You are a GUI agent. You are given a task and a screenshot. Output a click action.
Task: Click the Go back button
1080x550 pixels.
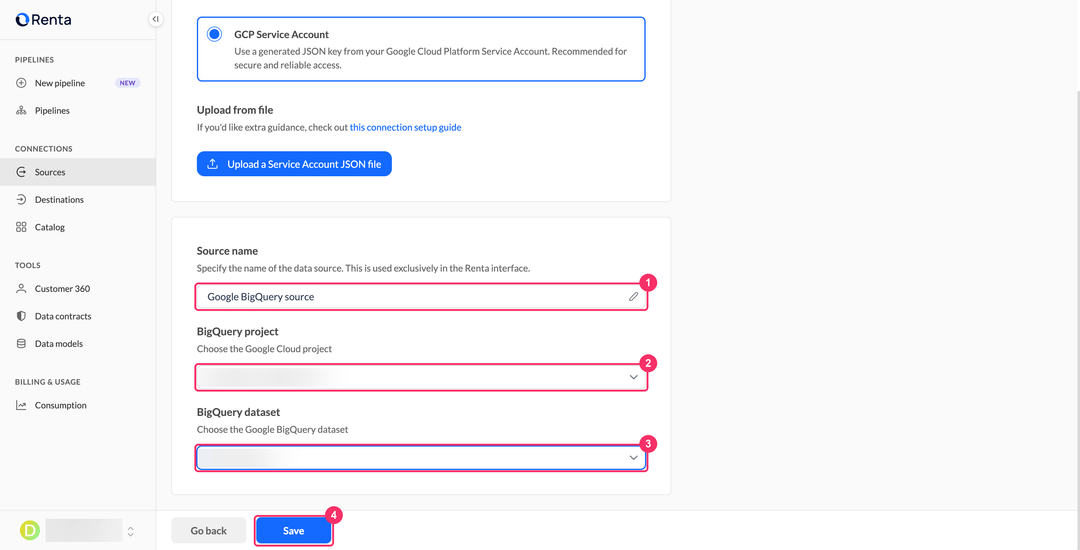pos(209,531)
